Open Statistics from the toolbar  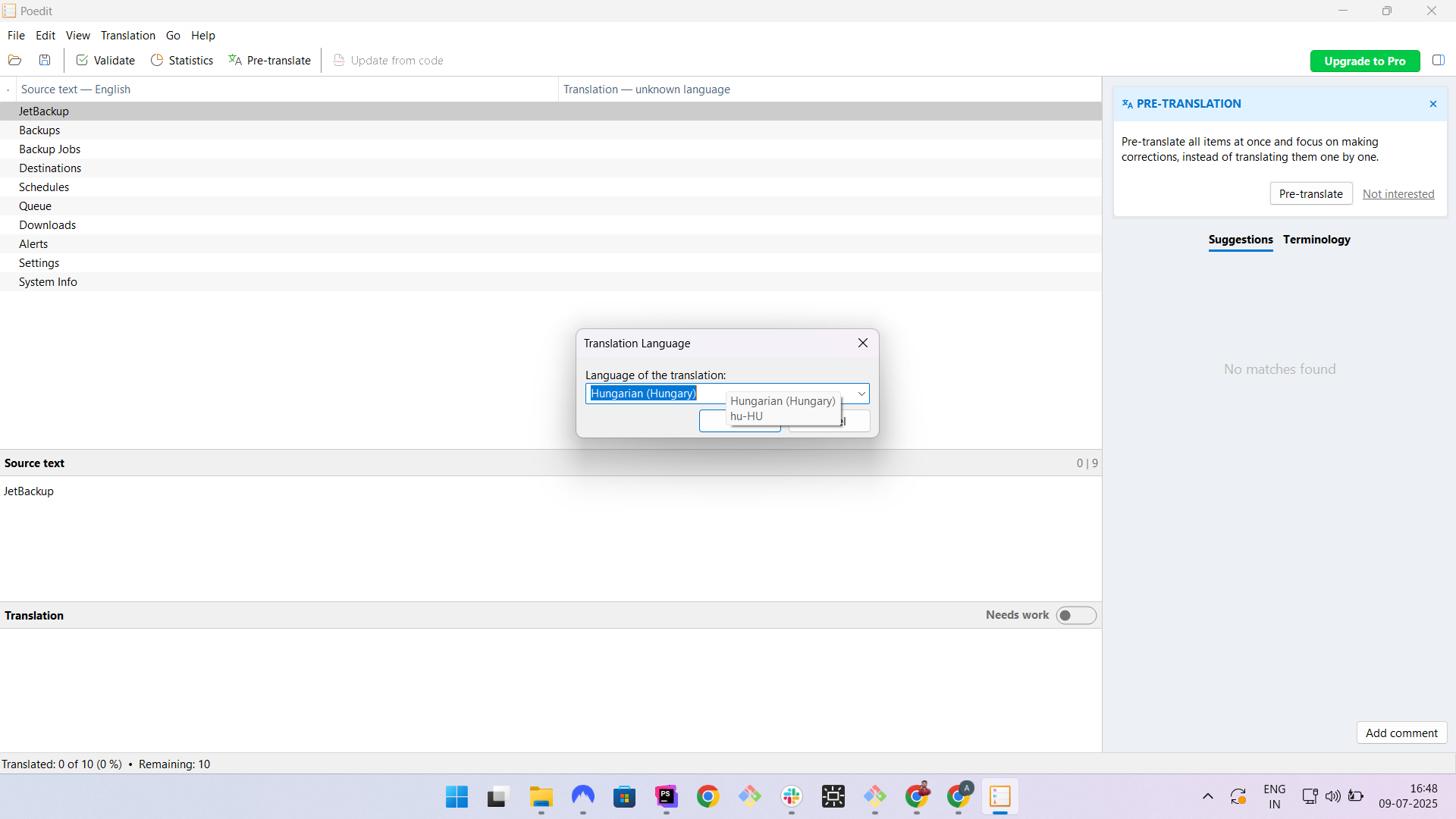point(182,61)
